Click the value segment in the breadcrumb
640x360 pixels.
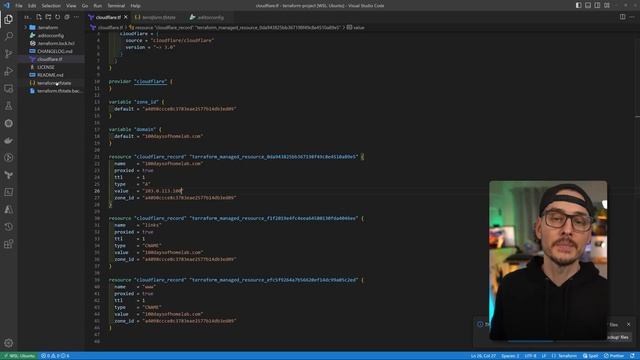tap(356, 27)
